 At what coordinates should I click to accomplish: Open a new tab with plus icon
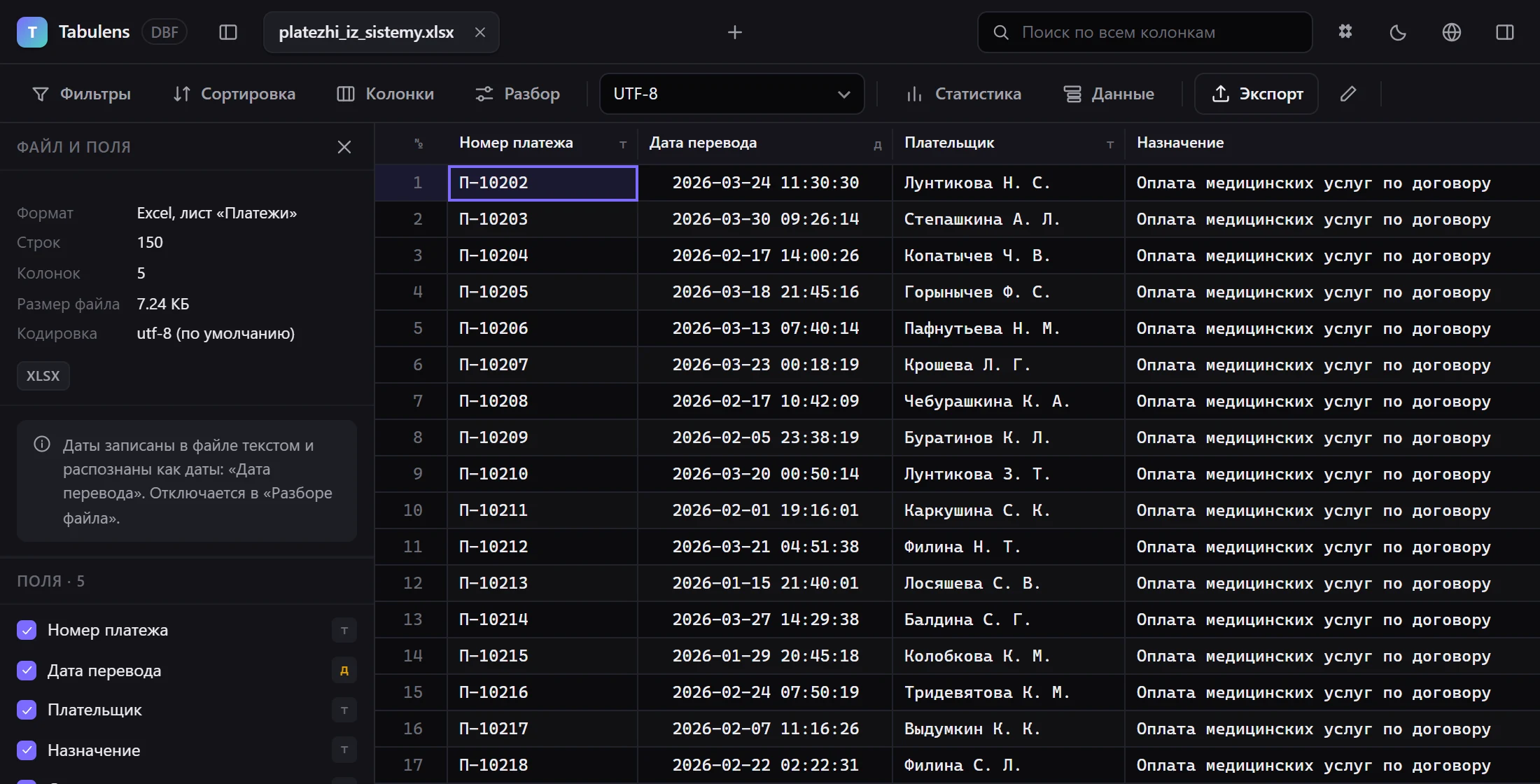tap(734, 32)
